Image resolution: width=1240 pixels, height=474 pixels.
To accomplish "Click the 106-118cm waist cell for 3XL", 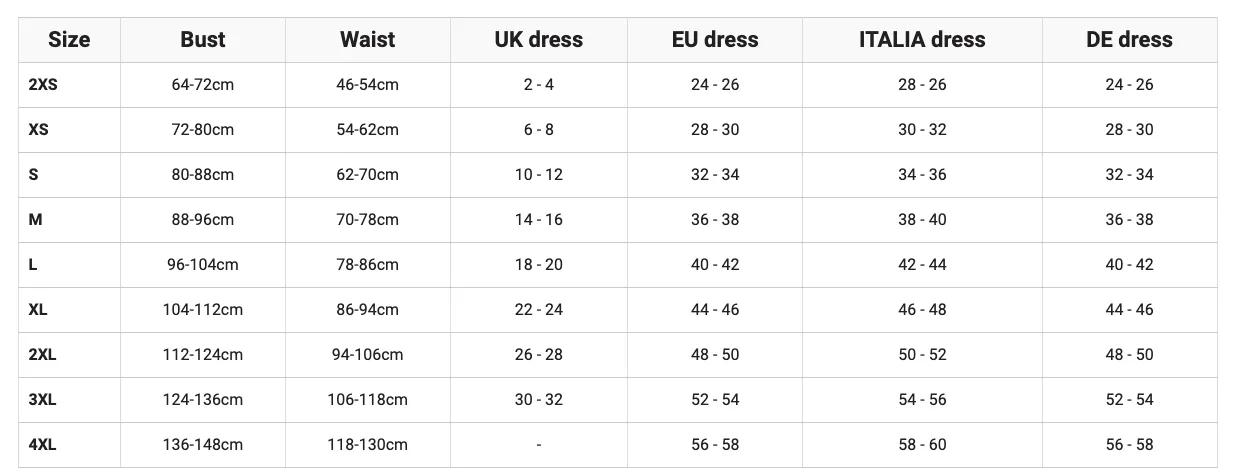I will click(368, 400).
